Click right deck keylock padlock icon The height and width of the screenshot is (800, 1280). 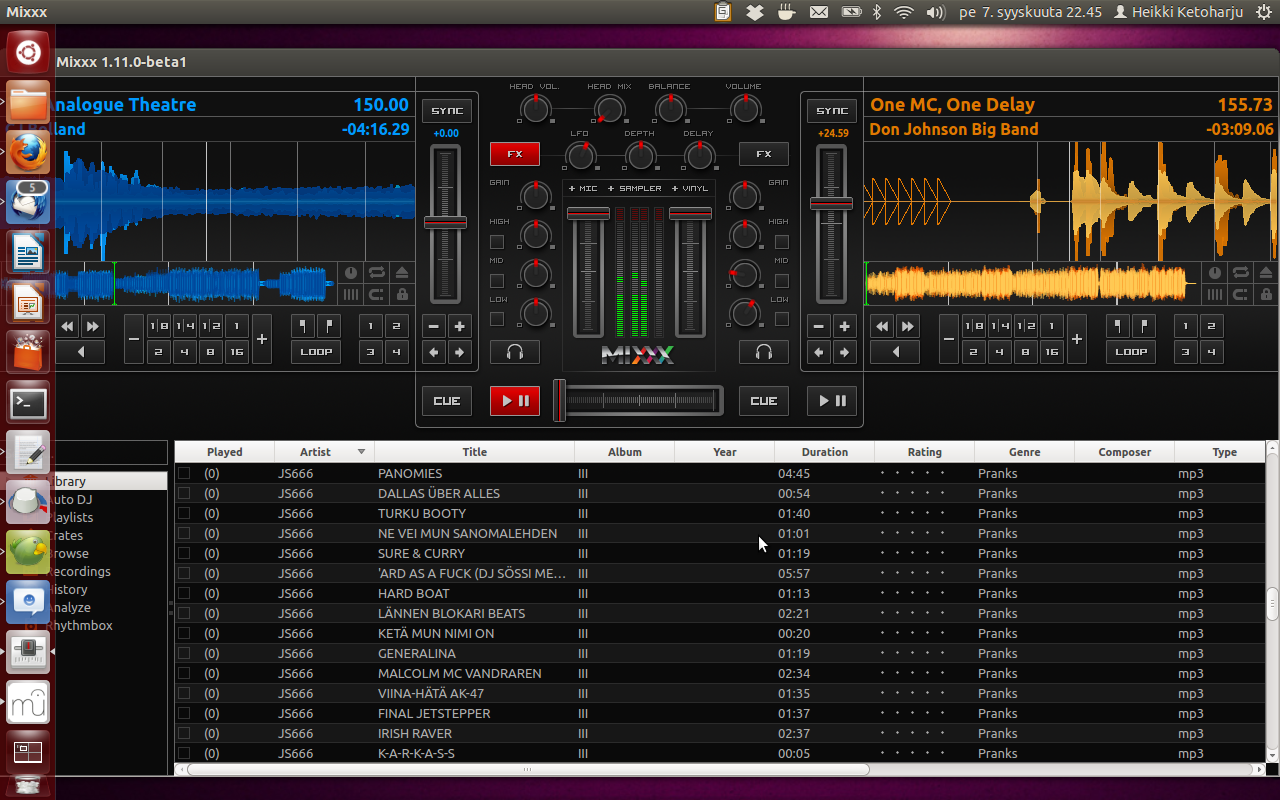(1264, 295)
